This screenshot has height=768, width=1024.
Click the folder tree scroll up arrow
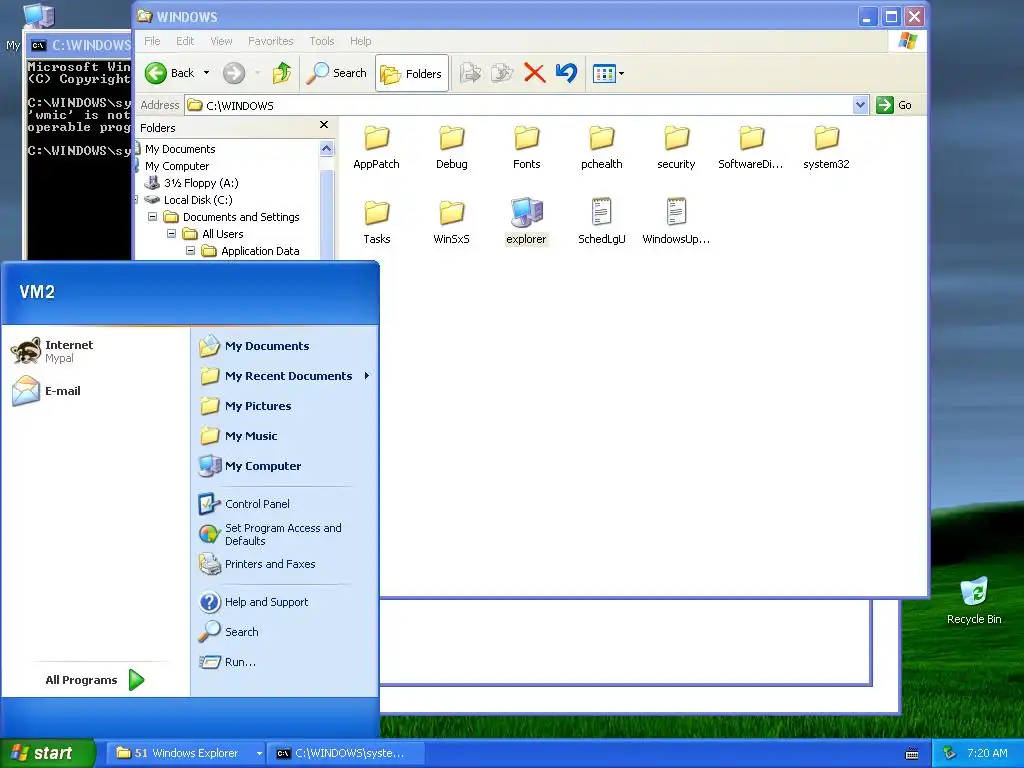327,149
